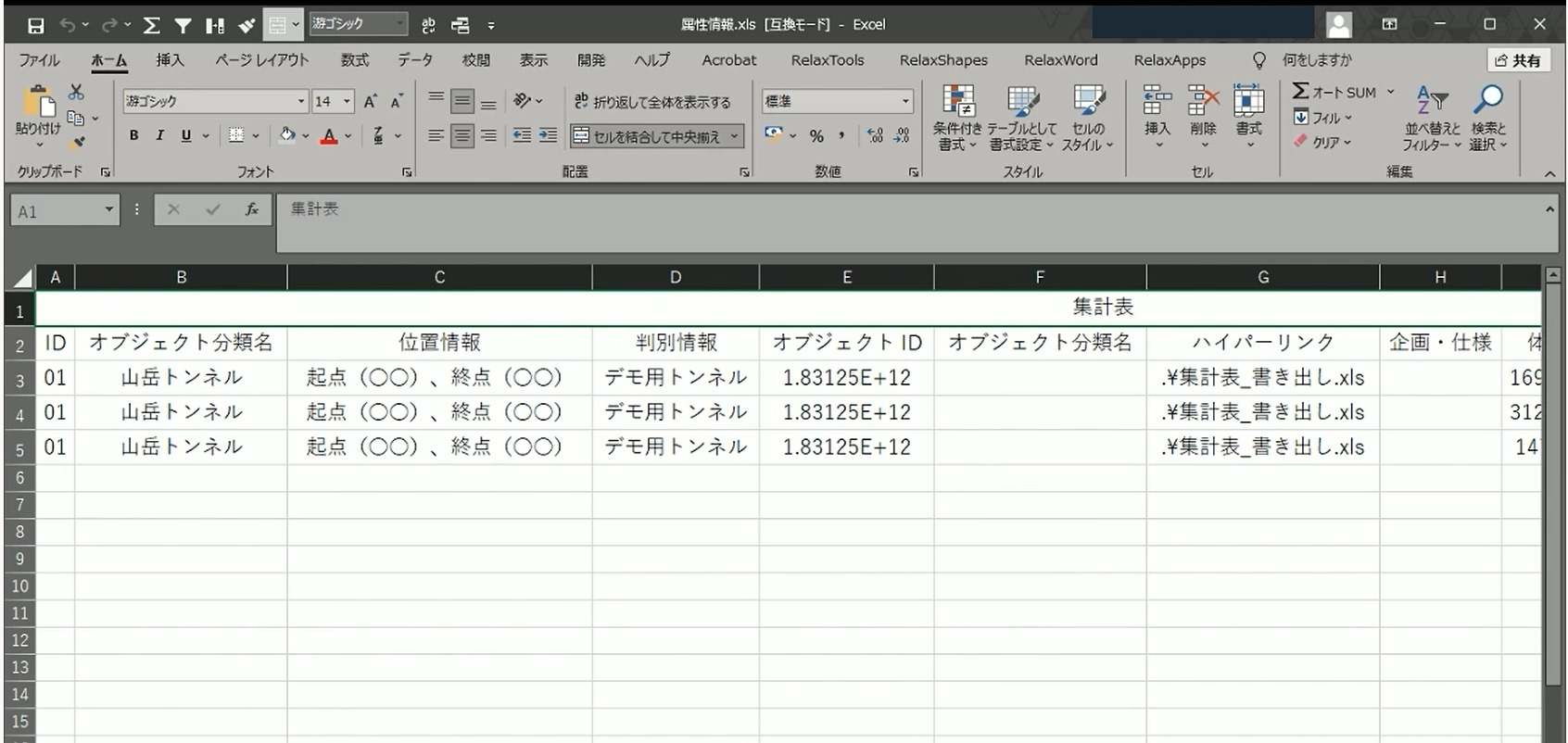Click the increase indent icon
The image size is (1568, 743).
[x=549, y=136]
